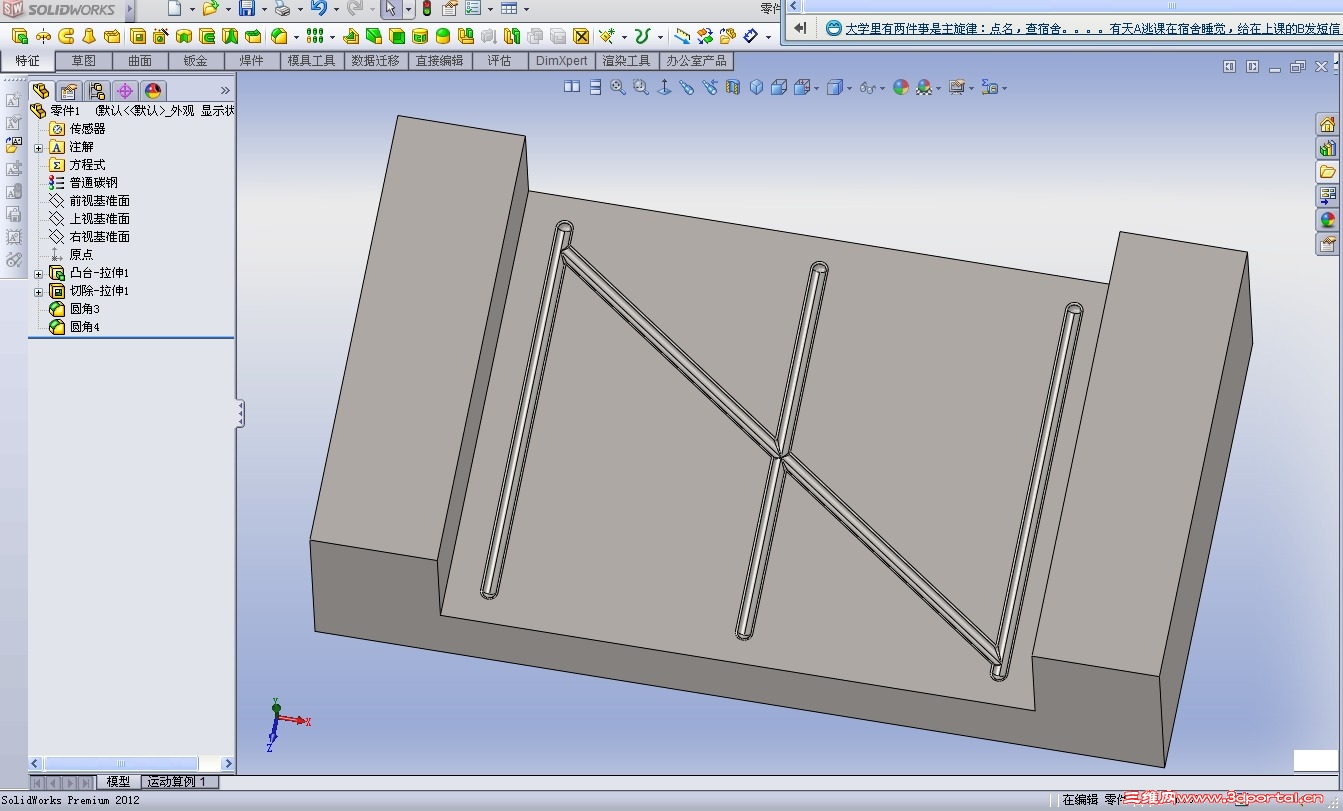Open the Options icon in top toolbar
This screenshot has height=811, width=1343.
click(x=473, y=9)
